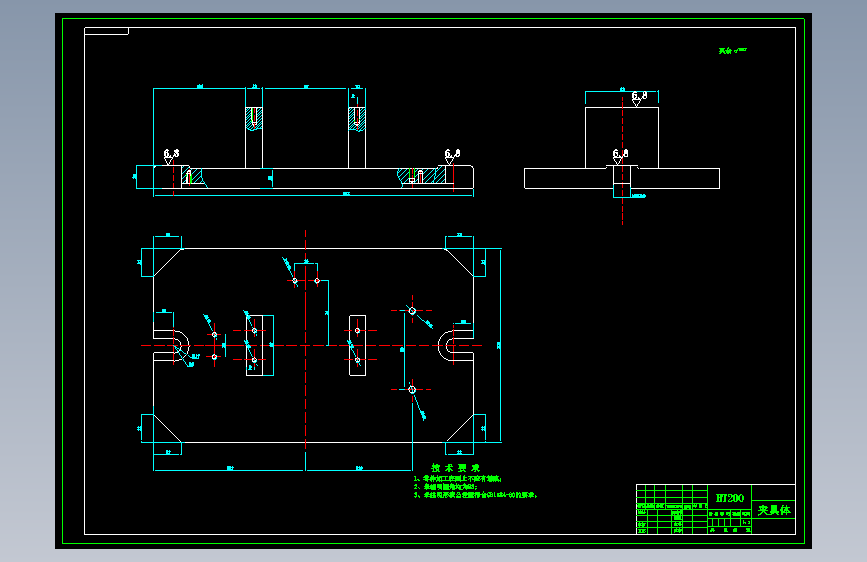Click the upper right hole circle in plan view
The width and height of the screenshot is (867, 562).
[x=412, y=311]
